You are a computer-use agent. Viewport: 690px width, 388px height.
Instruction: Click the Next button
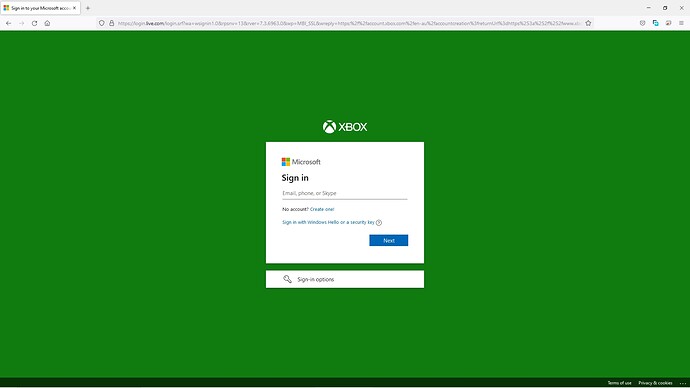389,240
